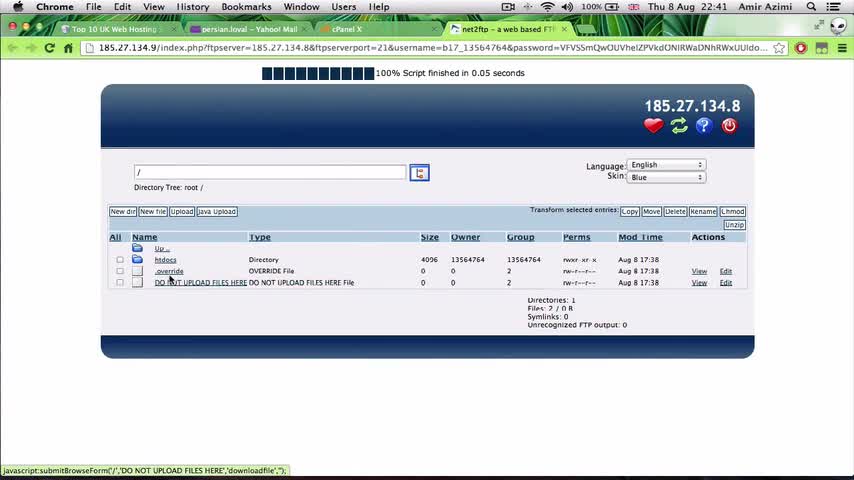Click the red power logout icon
The image size is (854, 480).
coord(729,126)
